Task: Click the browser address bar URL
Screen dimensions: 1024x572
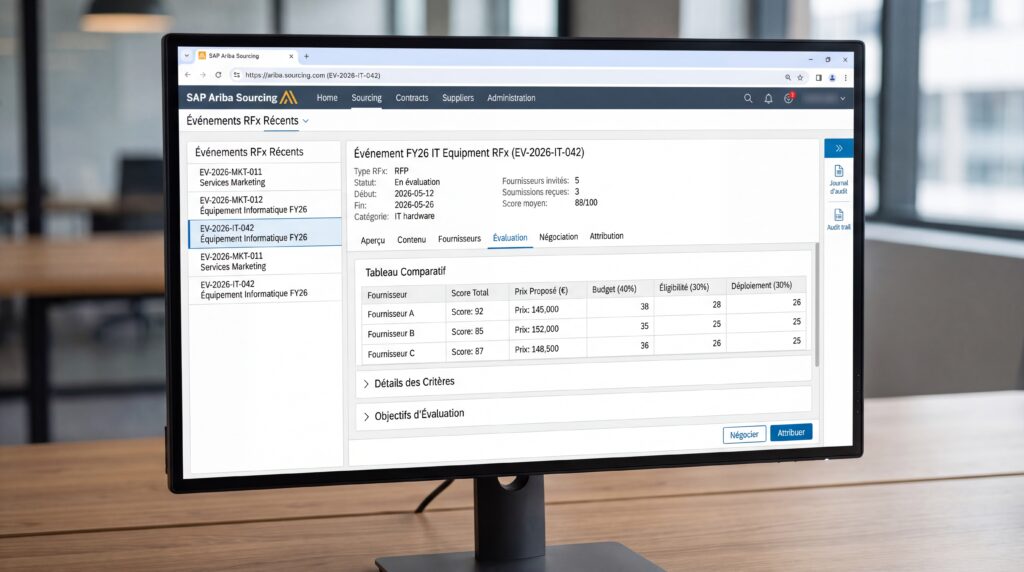Action: coord(313,75)
